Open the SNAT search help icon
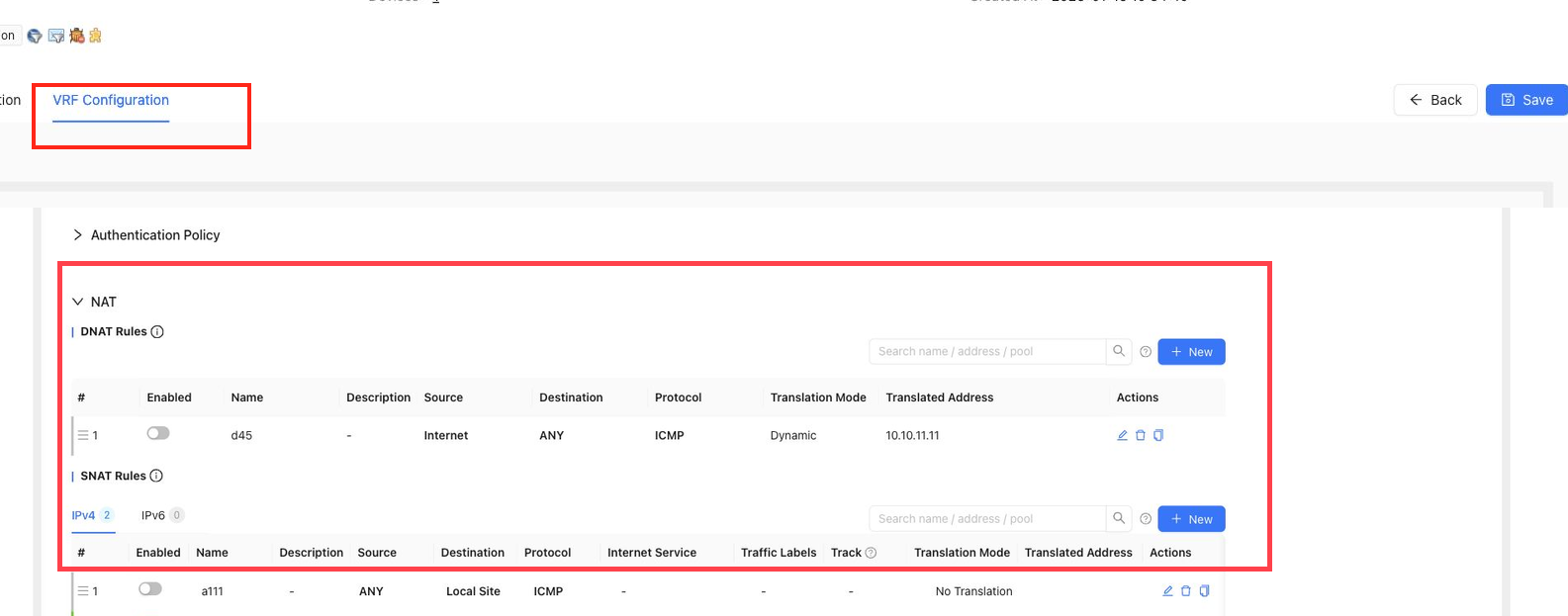 pyautogui.click(x=1146, y=519)
